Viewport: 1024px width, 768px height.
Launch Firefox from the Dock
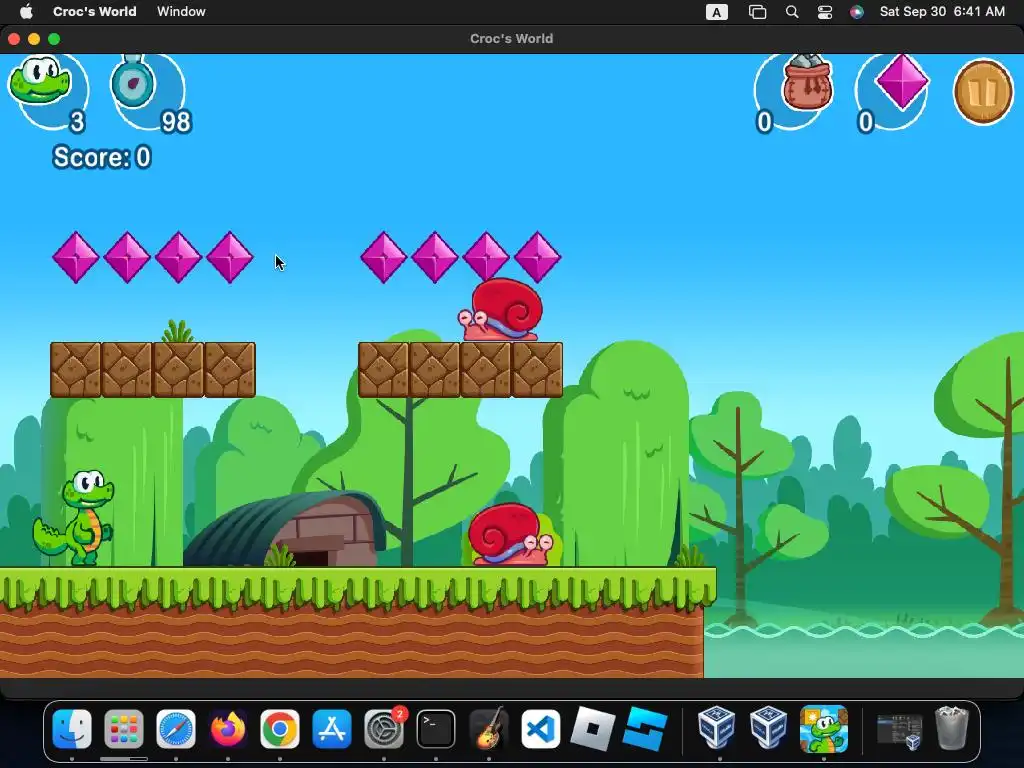(228, 728)
